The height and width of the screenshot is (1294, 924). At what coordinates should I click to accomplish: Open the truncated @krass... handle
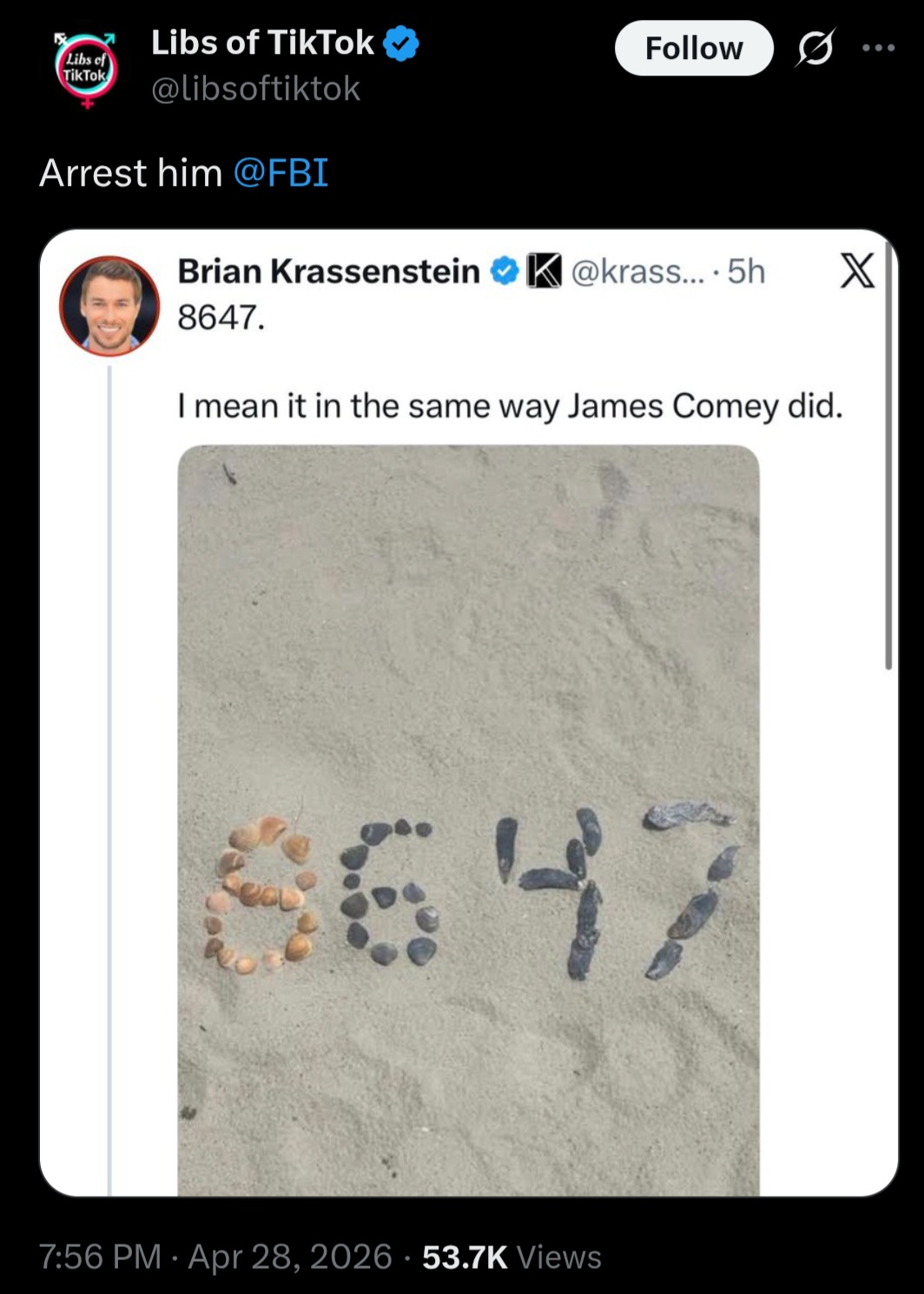(x=638, y=272)
